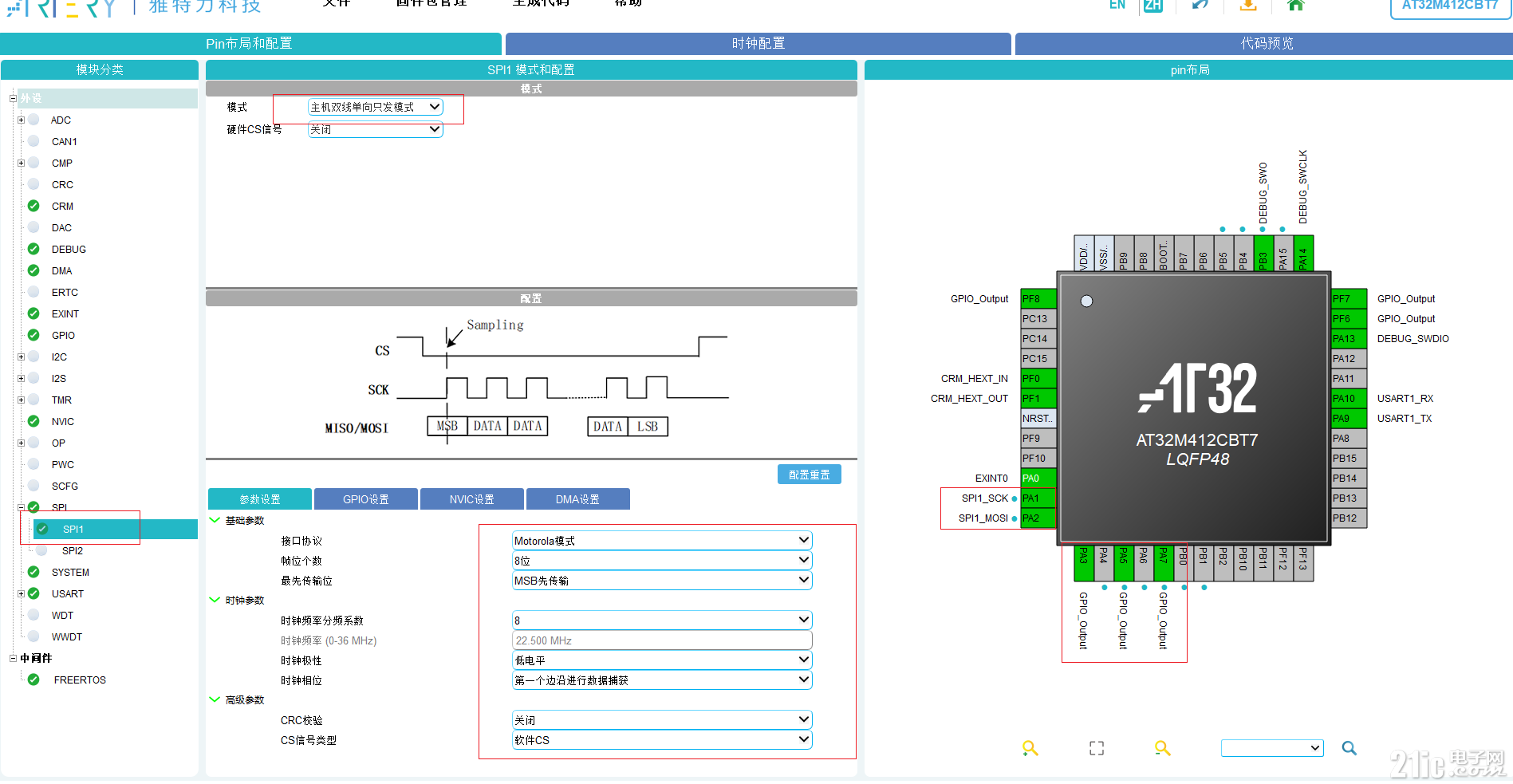Open the 时钟极性 低电平 dropdown

(662, 660)
